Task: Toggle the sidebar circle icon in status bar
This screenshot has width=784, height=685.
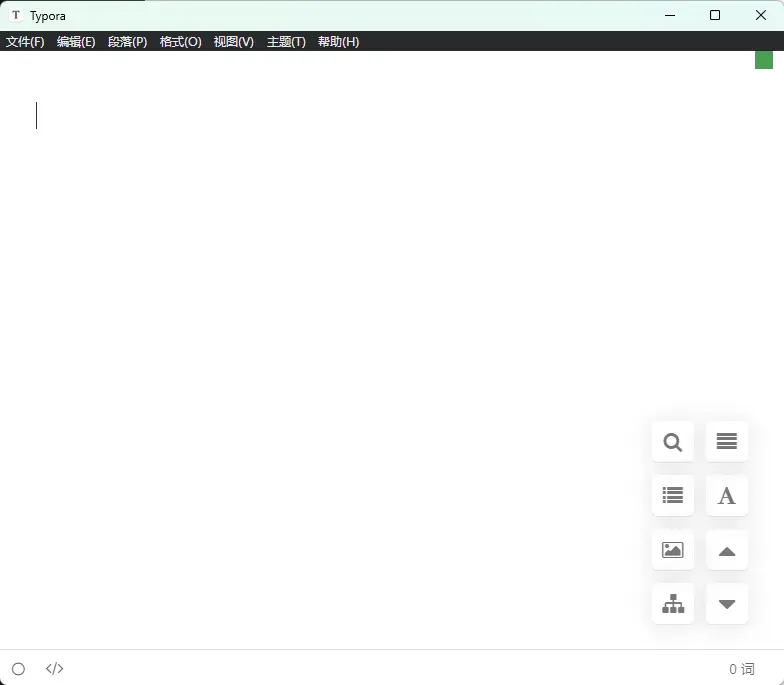Action: tap(18, 669)
